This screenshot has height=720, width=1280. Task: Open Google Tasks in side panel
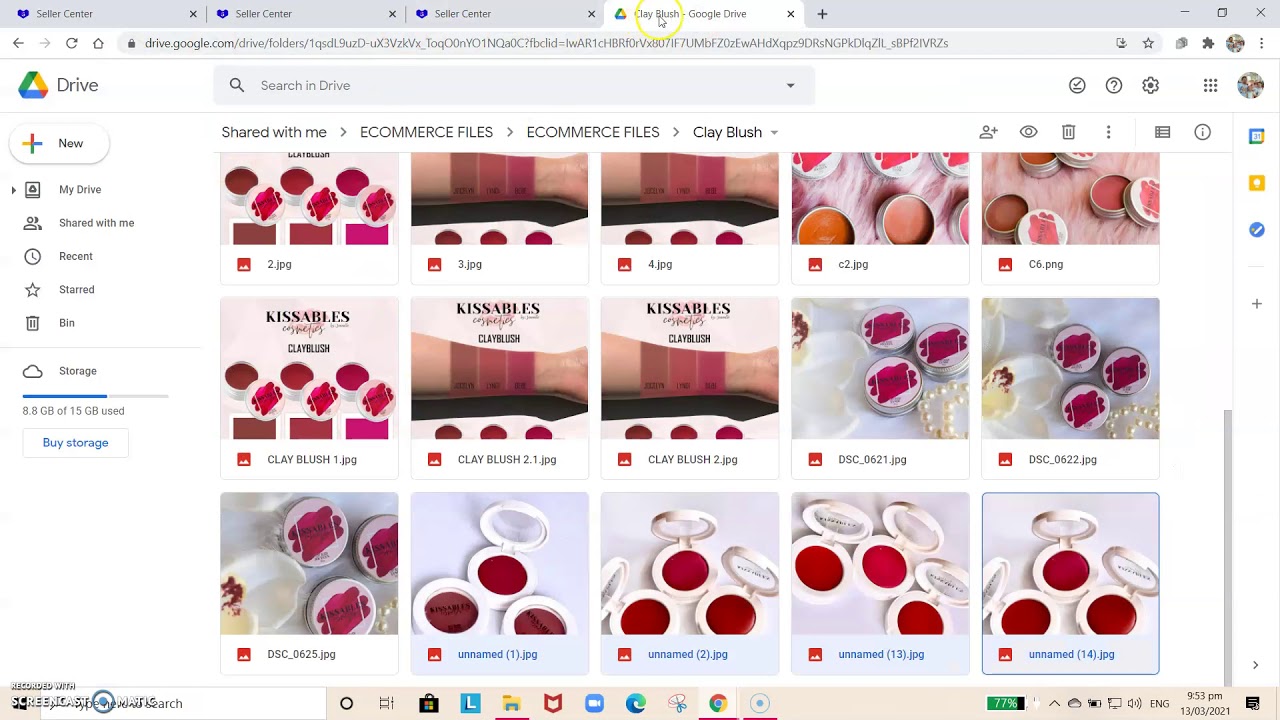point(1257,229)
